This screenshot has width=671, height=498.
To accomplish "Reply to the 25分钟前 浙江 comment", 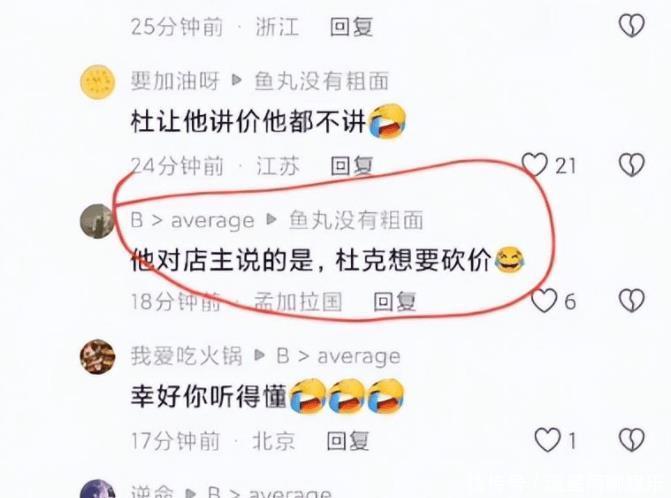I will pyautogui.click(x=351, y=27).
